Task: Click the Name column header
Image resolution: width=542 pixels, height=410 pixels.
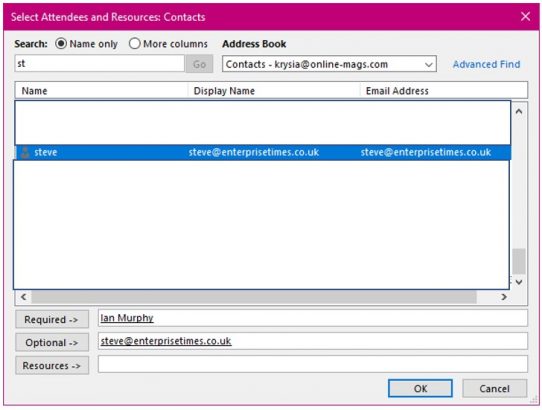Action: coord(101,91)
